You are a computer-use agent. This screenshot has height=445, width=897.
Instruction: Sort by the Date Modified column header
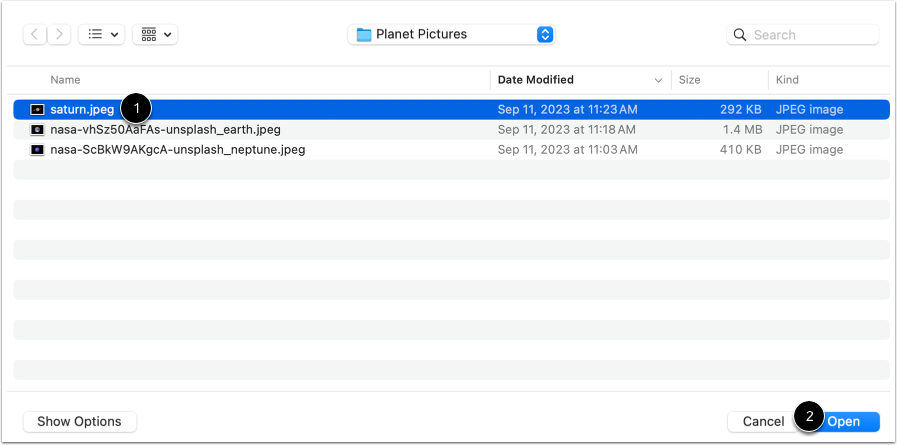535,80
